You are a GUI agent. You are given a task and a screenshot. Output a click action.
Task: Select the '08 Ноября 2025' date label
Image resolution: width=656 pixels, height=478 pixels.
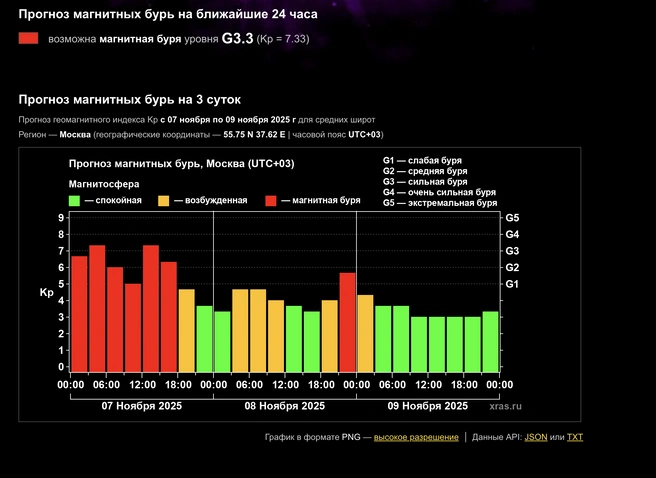pyautogui.click(x=285, y=406)
